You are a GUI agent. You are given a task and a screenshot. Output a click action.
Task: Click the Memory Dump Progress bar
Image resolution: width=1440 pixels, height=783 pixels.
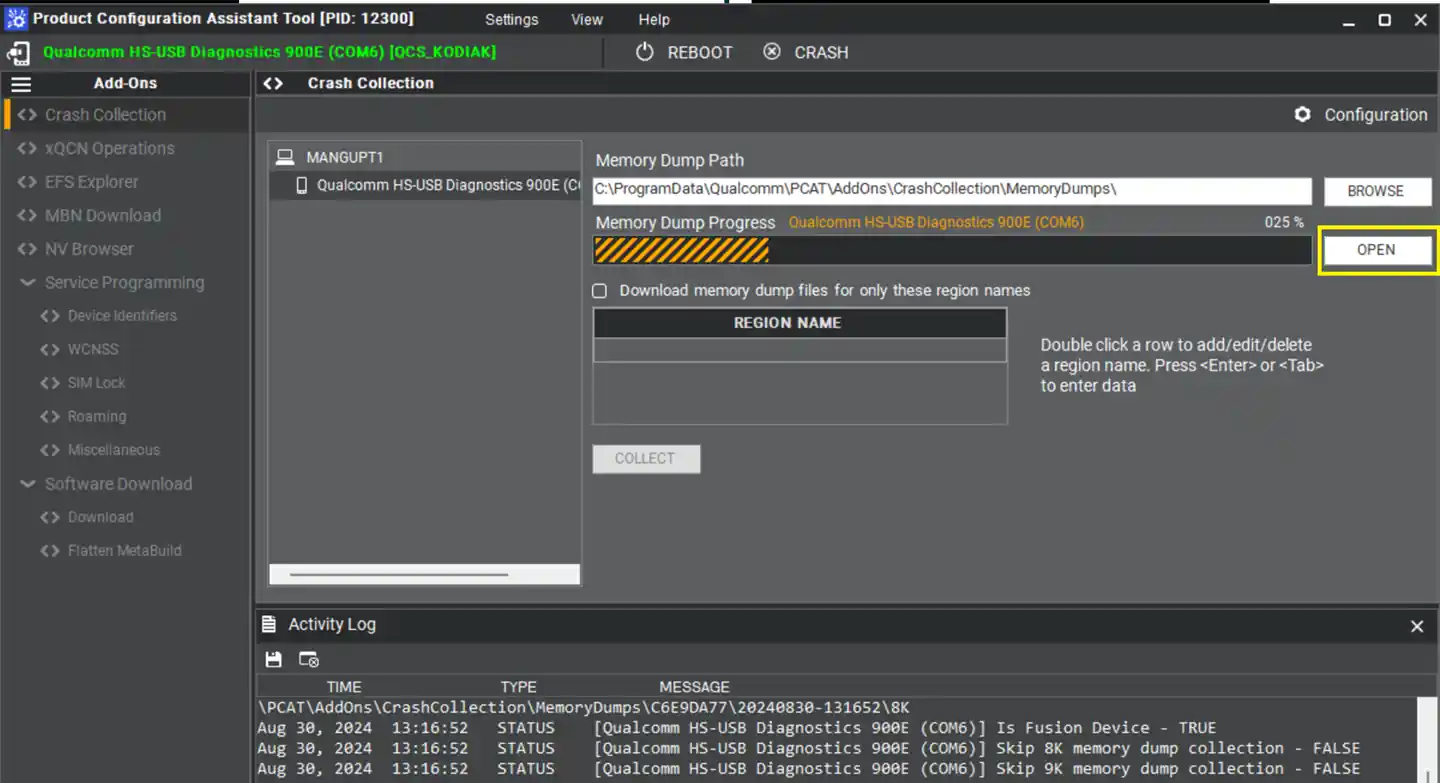952,250
